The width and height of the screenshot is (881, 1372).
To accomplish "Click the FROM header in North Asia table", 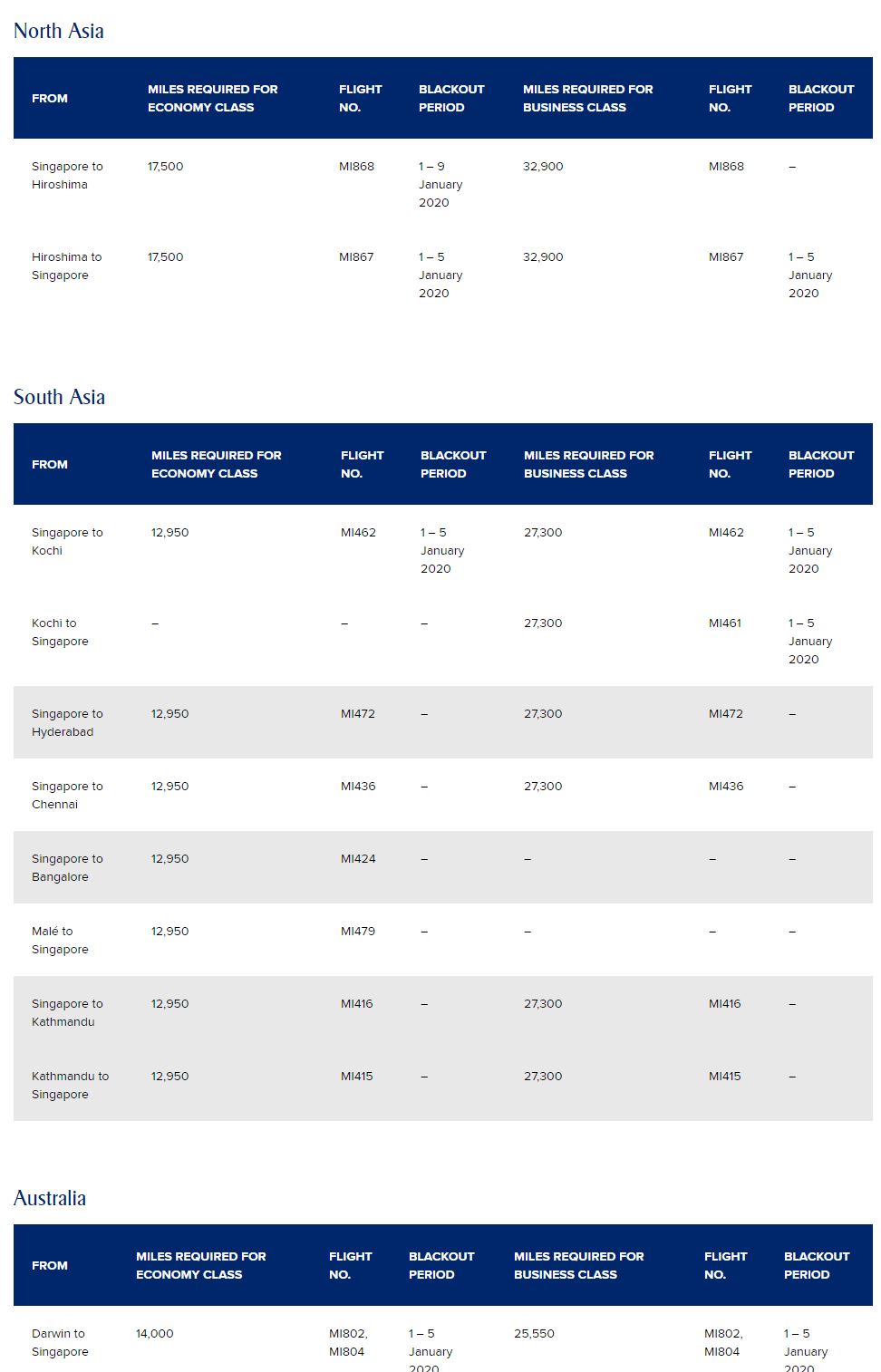I will coord(50,98).
